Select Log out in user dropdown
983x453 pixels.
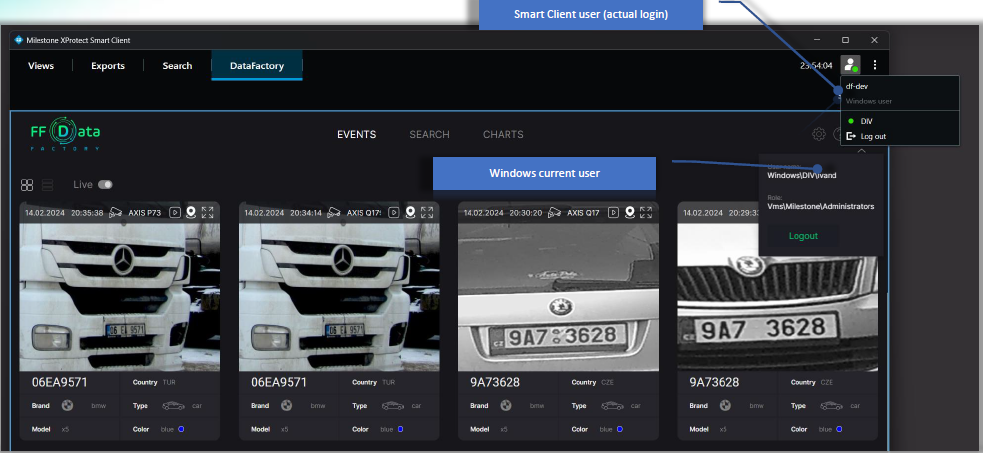[x=872, y=136]
